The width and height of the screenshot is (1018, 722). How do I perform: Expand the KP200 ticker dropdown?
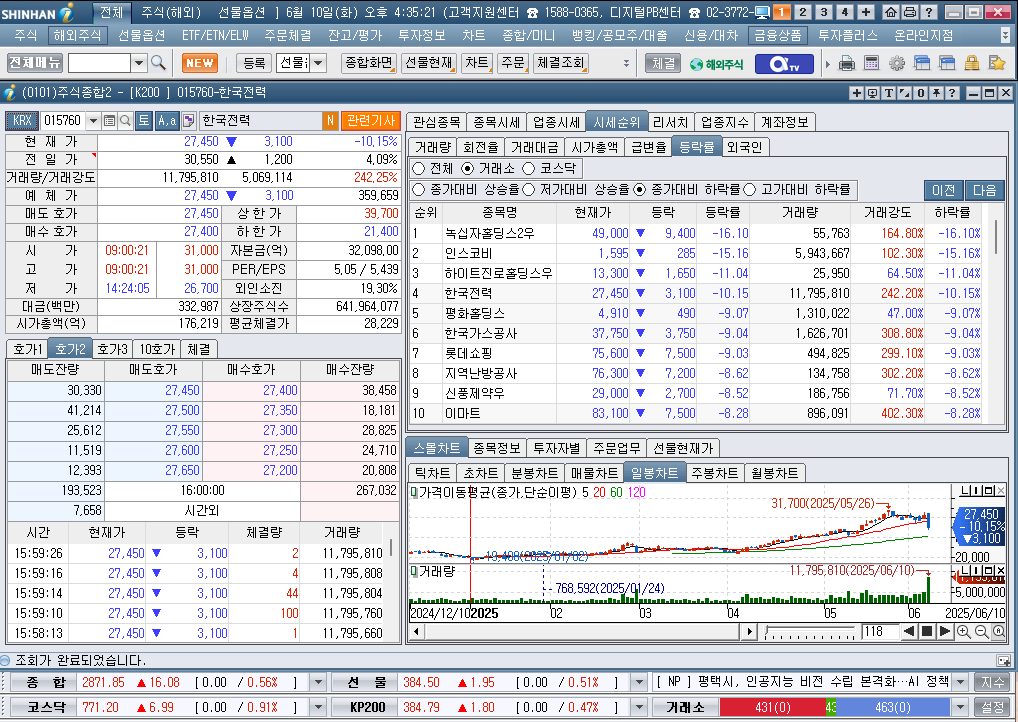[x=639, y=707]
